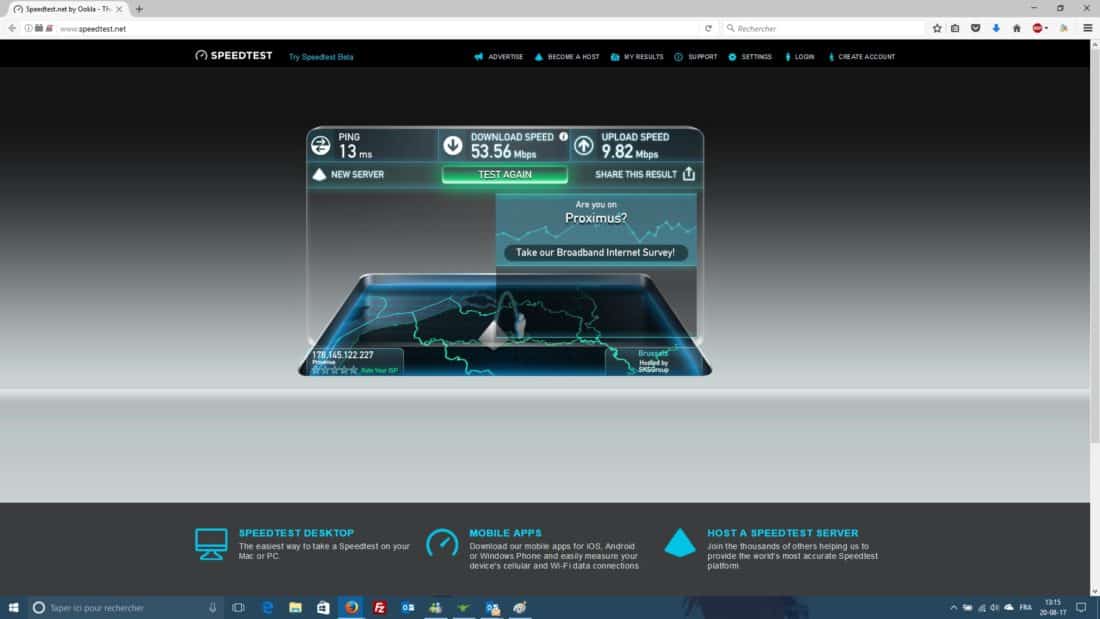Click the Host Server pyramid icon
Screen dimensions: 1100x619
tap(680, 543)
